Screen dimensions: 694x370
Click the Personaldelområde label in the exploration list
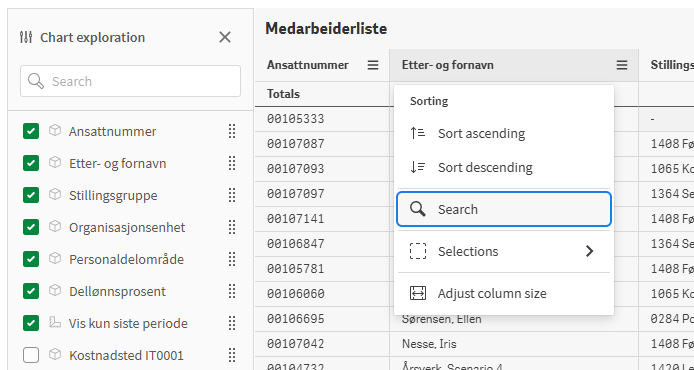[x=126, y=259]
